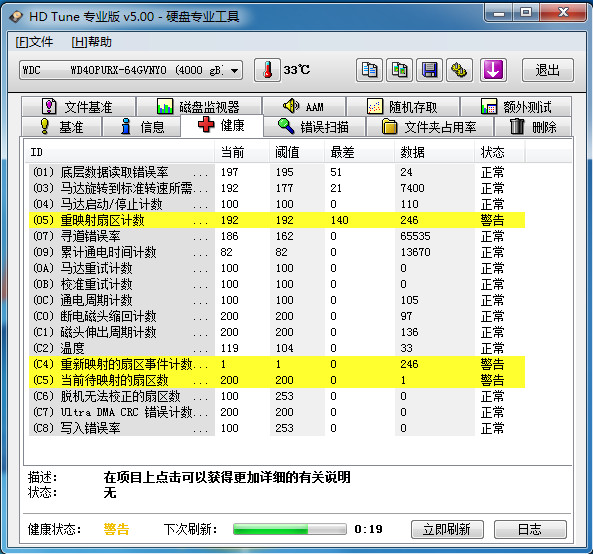The height and width of the screenshot is (554, 593).
Task: Select row (09) 累计通电时间计数
Action: (277, 252)
